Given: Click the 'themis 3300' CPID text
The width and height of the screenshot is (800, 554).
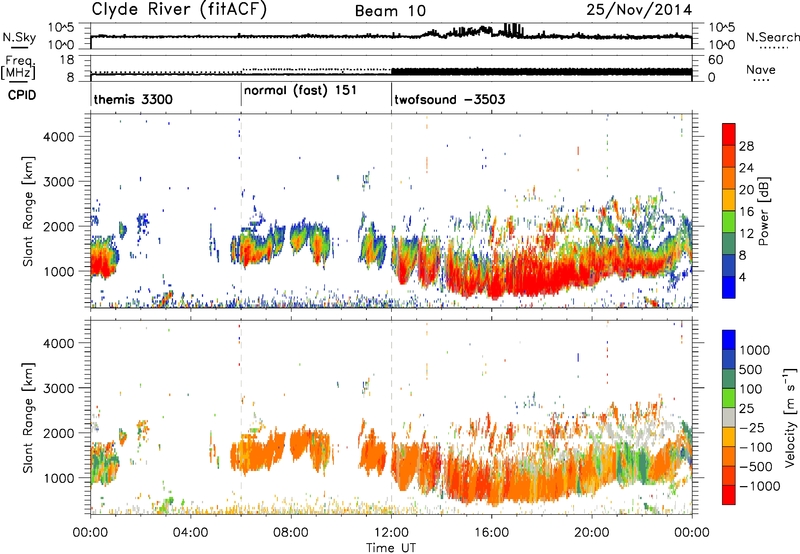Looking at the screenshot, I should point(133,99).
